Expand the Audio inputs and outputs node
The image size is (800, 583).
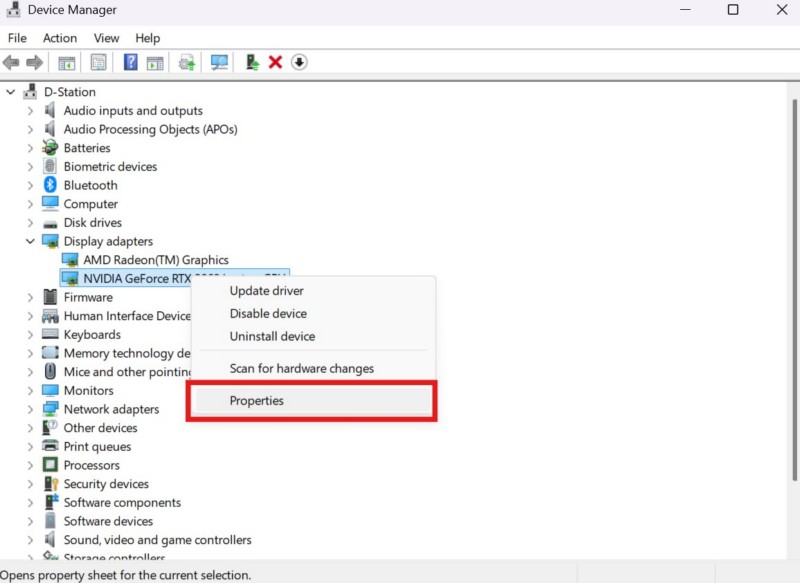(31, 111)
